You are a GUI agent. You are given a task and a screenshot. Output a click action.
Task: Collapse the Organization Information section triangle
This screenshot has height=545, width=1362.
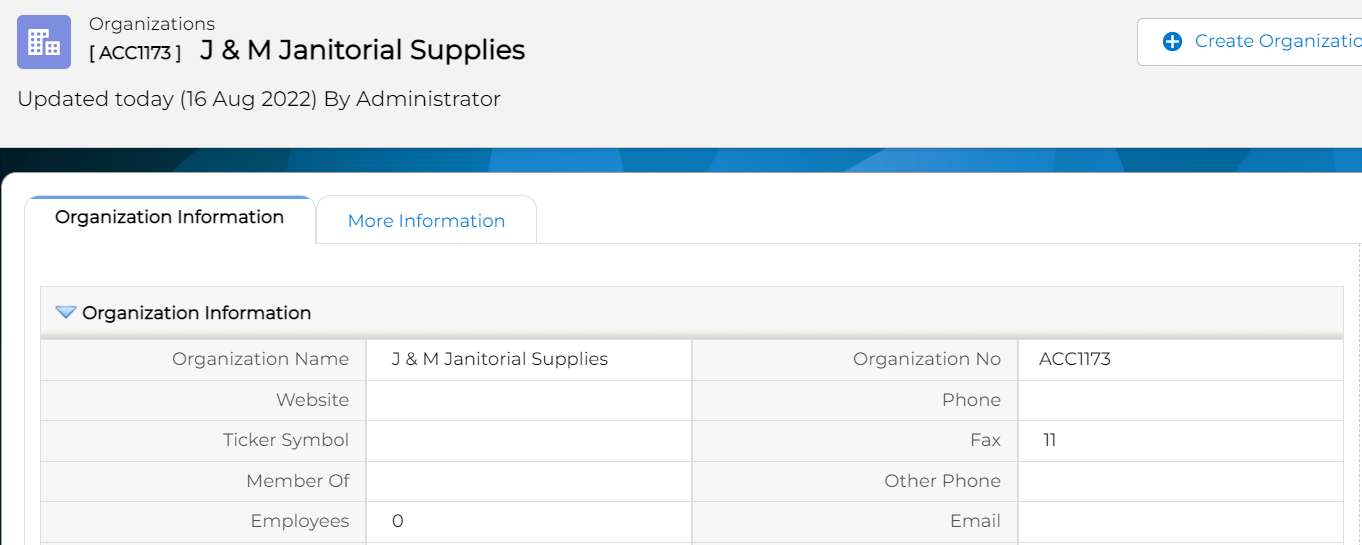[66, 313]
